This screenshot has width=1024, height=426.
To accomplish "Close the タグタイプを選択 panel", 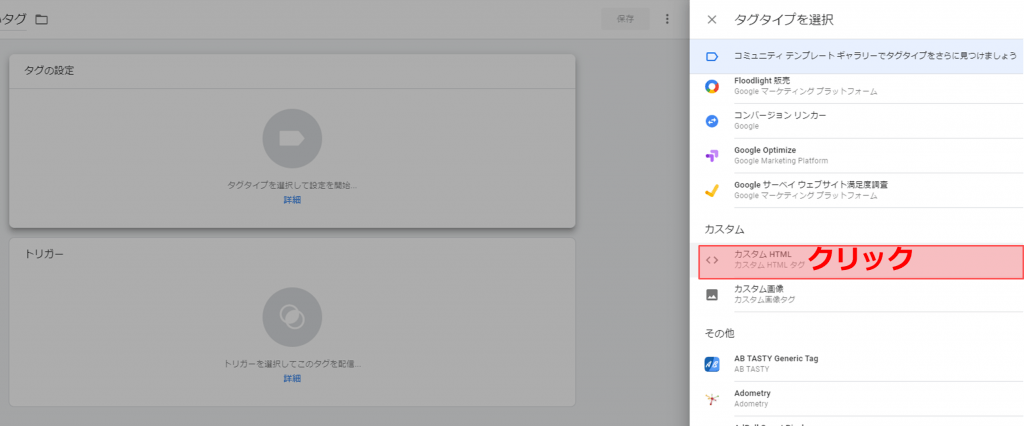I will [712, 20].
